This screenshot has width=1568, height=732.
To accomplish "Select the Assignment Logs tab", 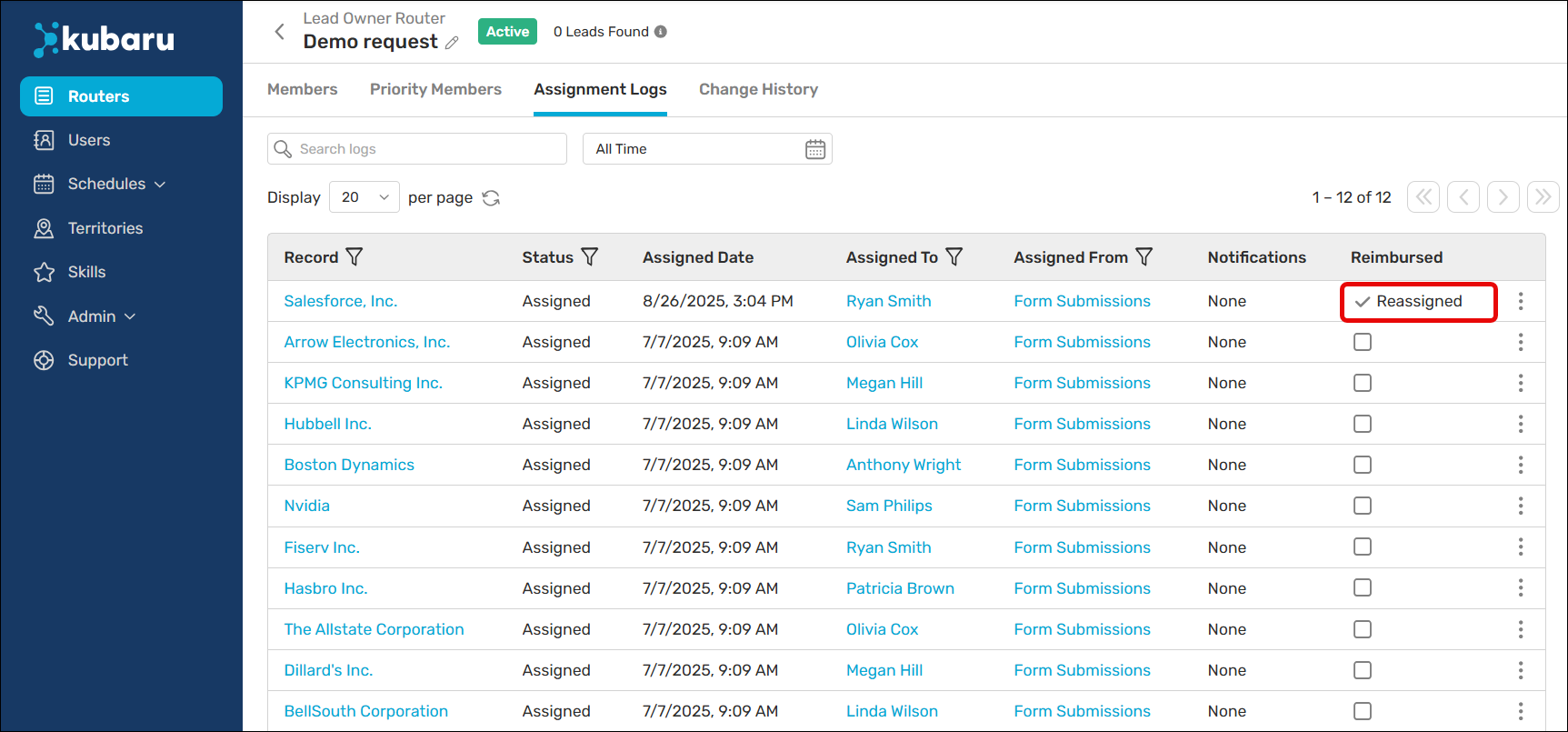I will 600,89.
